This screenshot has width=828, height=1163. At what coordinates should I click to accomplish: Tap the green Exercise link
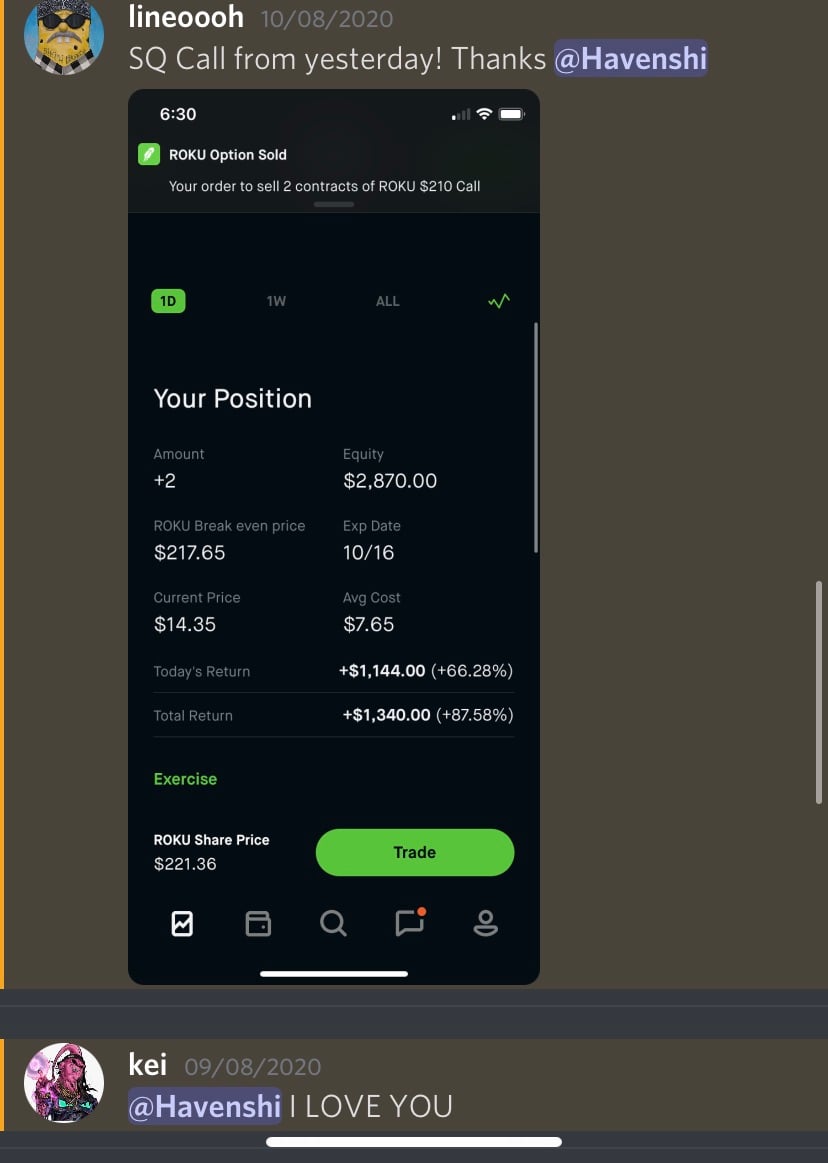click(x=185, y=779)
